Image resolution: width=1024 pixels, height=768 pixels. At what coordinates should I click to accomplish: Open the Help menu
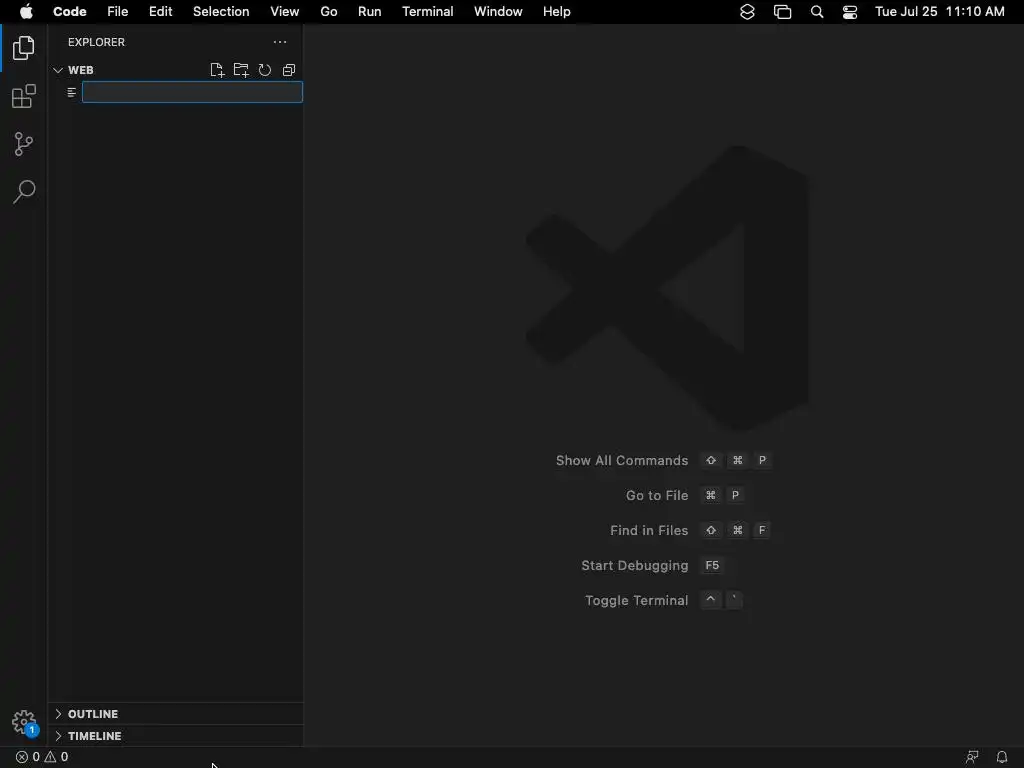click(x=556, y=12)
